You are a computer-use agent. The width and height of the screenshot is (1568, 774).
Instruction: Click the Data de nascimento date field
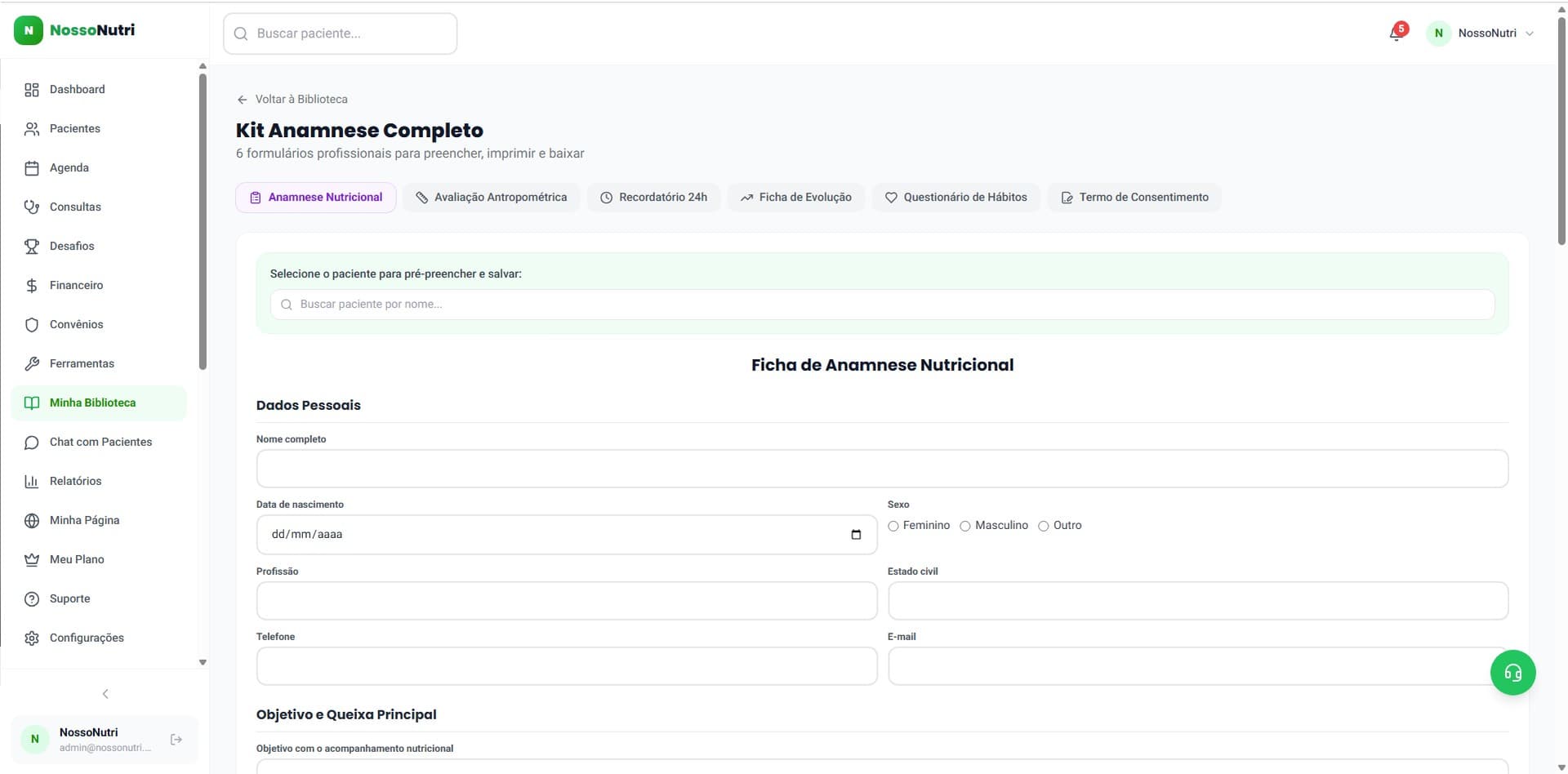pyautogui.click(x=567, y=535)
